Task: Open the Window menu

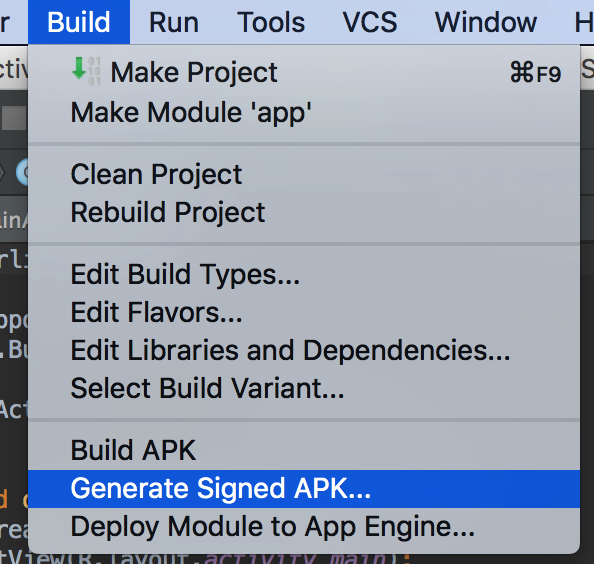Action: tap(486, 22)
